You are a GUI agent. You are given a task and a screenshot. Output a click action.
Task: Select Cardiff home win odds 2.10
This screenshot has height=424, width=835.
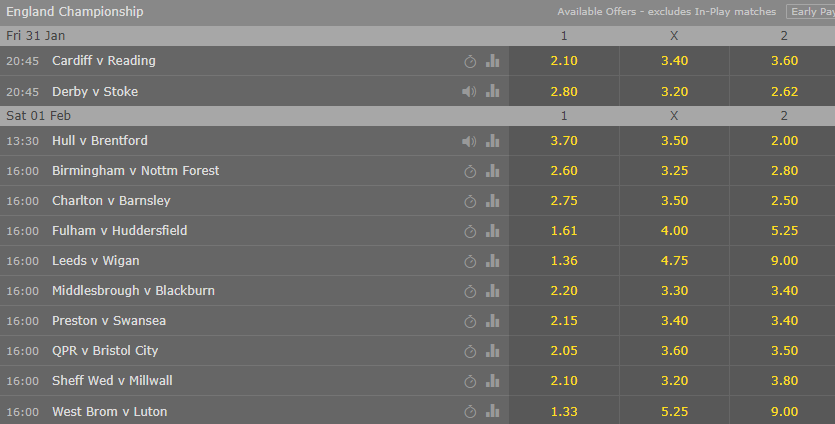click(564, 61)
